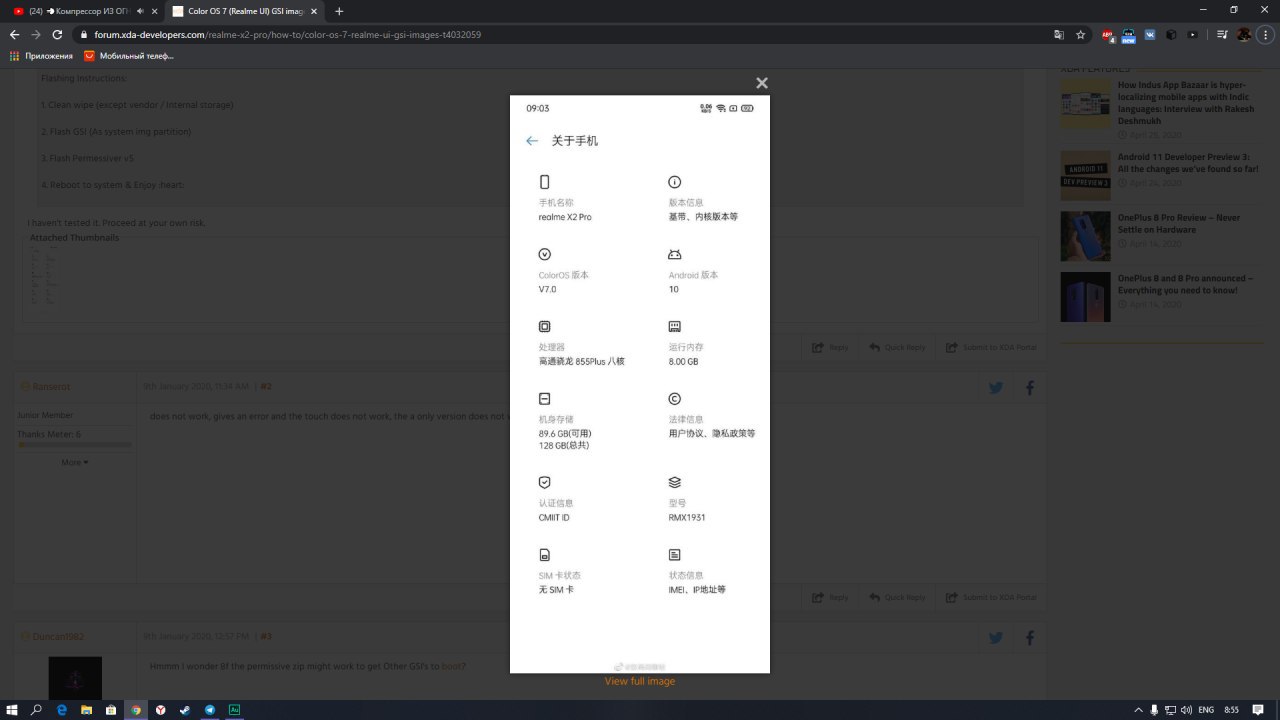Click the Android 11 article thumbnail
The height and width of the screenshot is (720, 1280).
tap(1085, 176)
